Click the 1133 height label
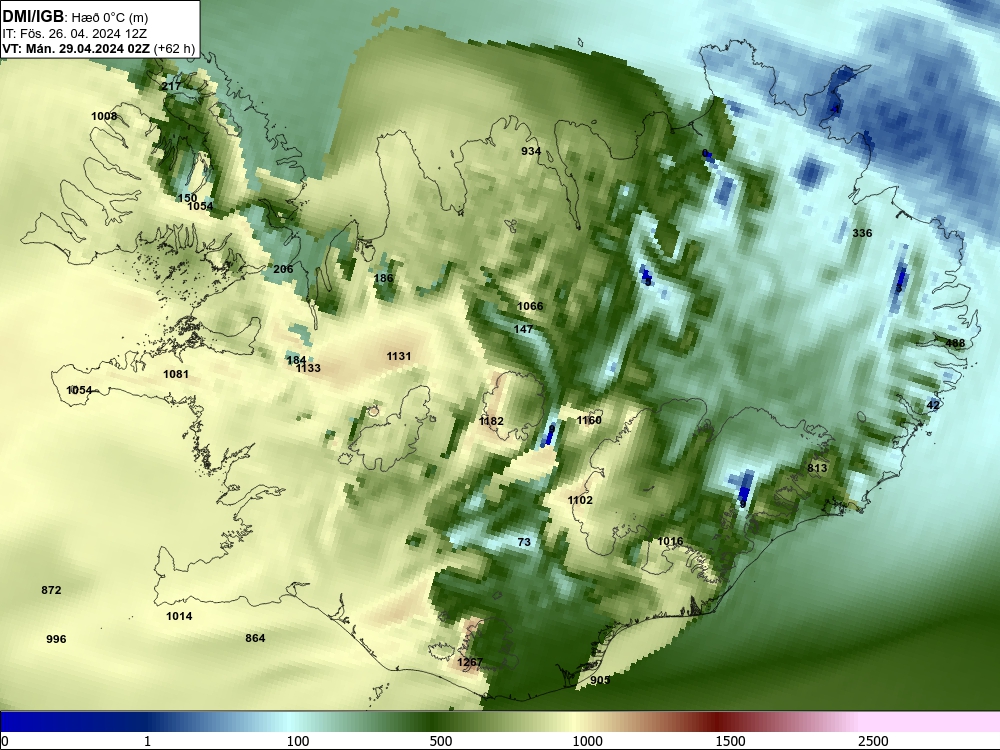1000x750 pixels. pos(308,368)
